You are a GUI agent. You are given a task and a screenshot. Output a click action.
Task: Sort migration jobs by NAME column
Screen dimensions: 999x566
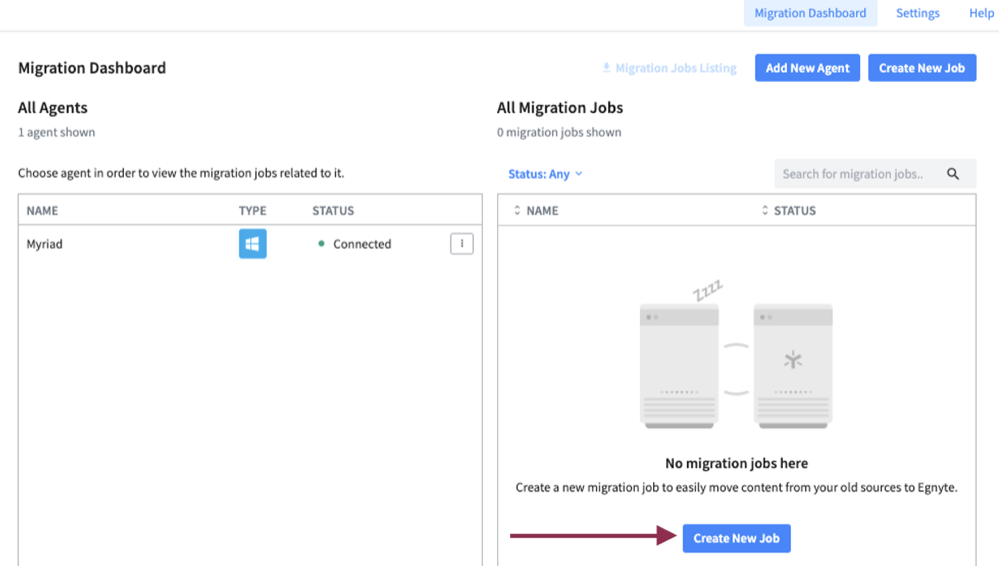point(536,210)
